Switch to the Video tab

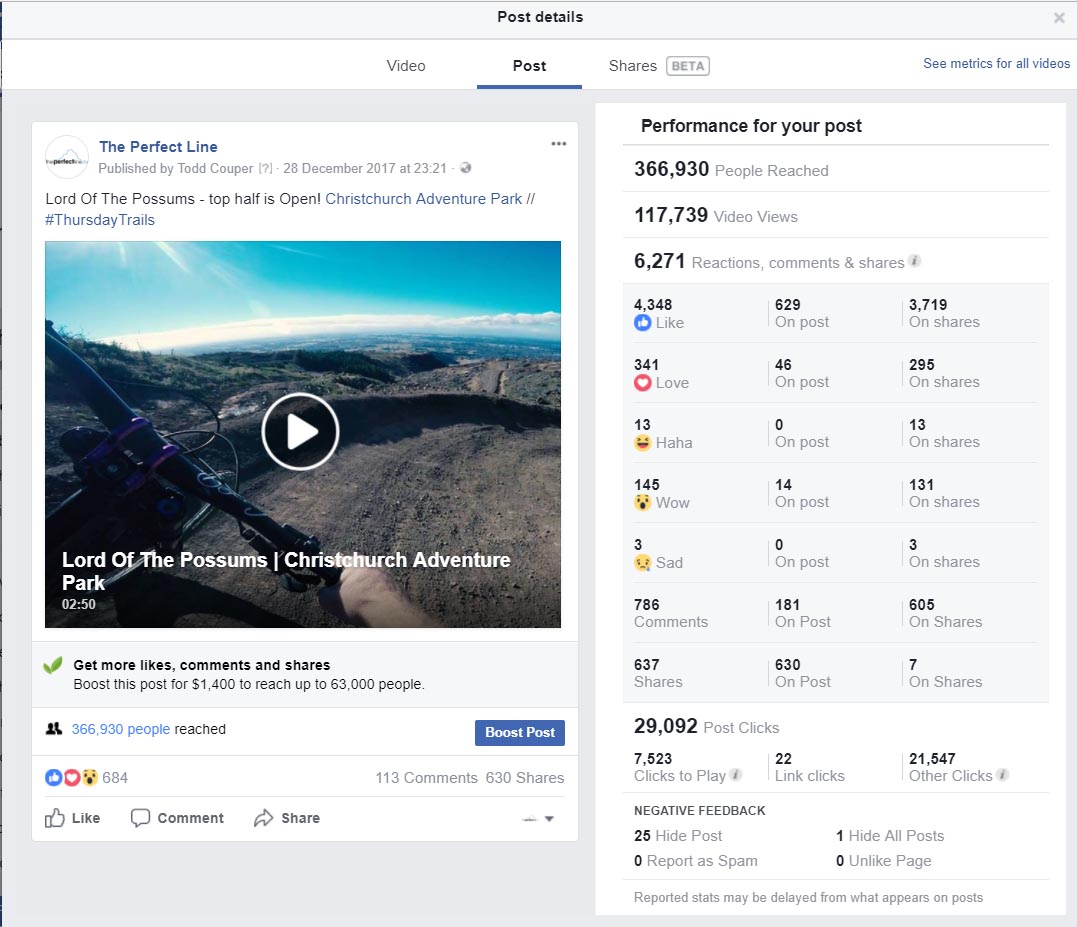coord(406,66)
